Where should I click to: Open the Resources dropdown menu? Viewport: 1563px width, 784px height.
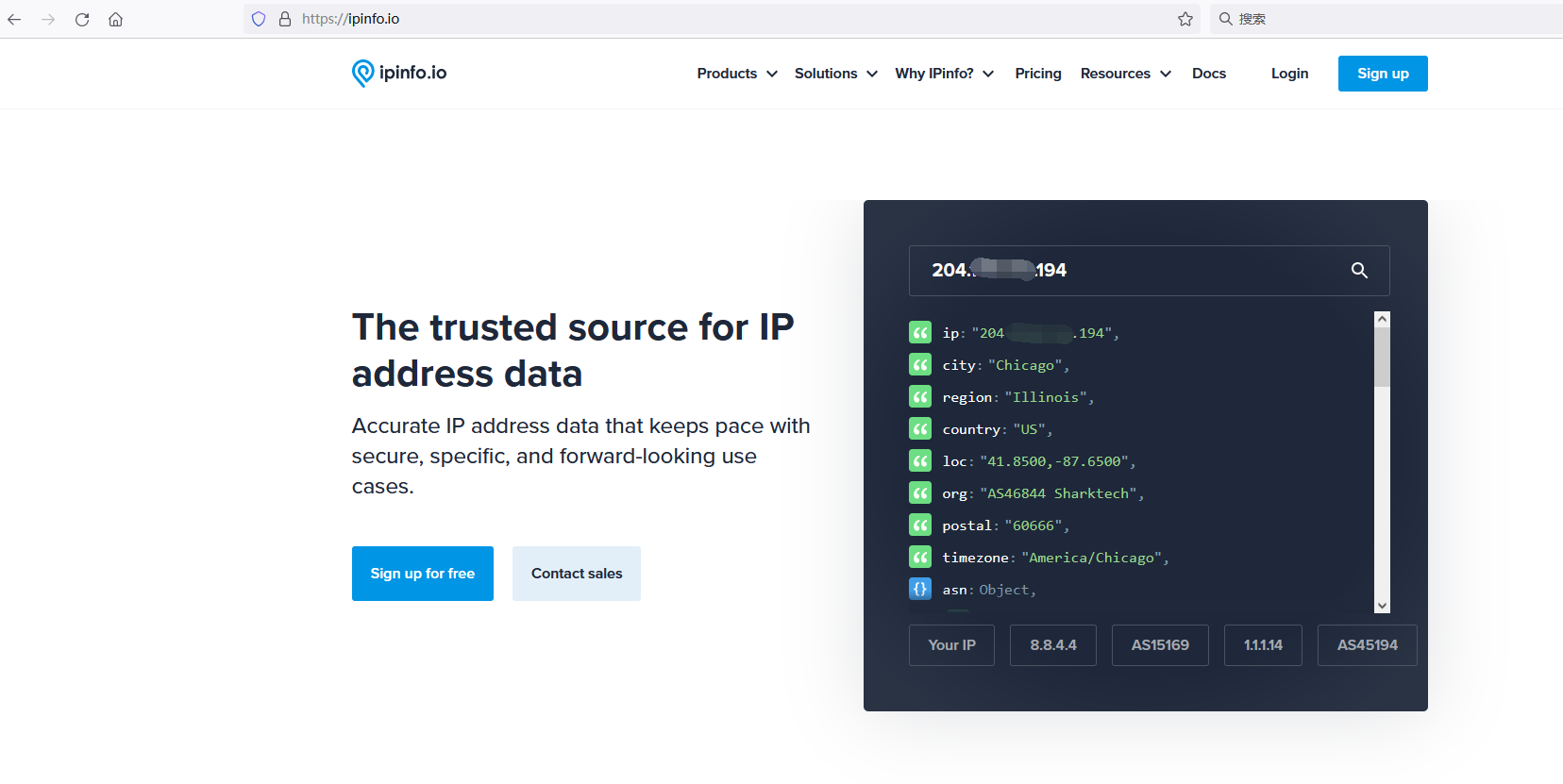click(1126, 74)
